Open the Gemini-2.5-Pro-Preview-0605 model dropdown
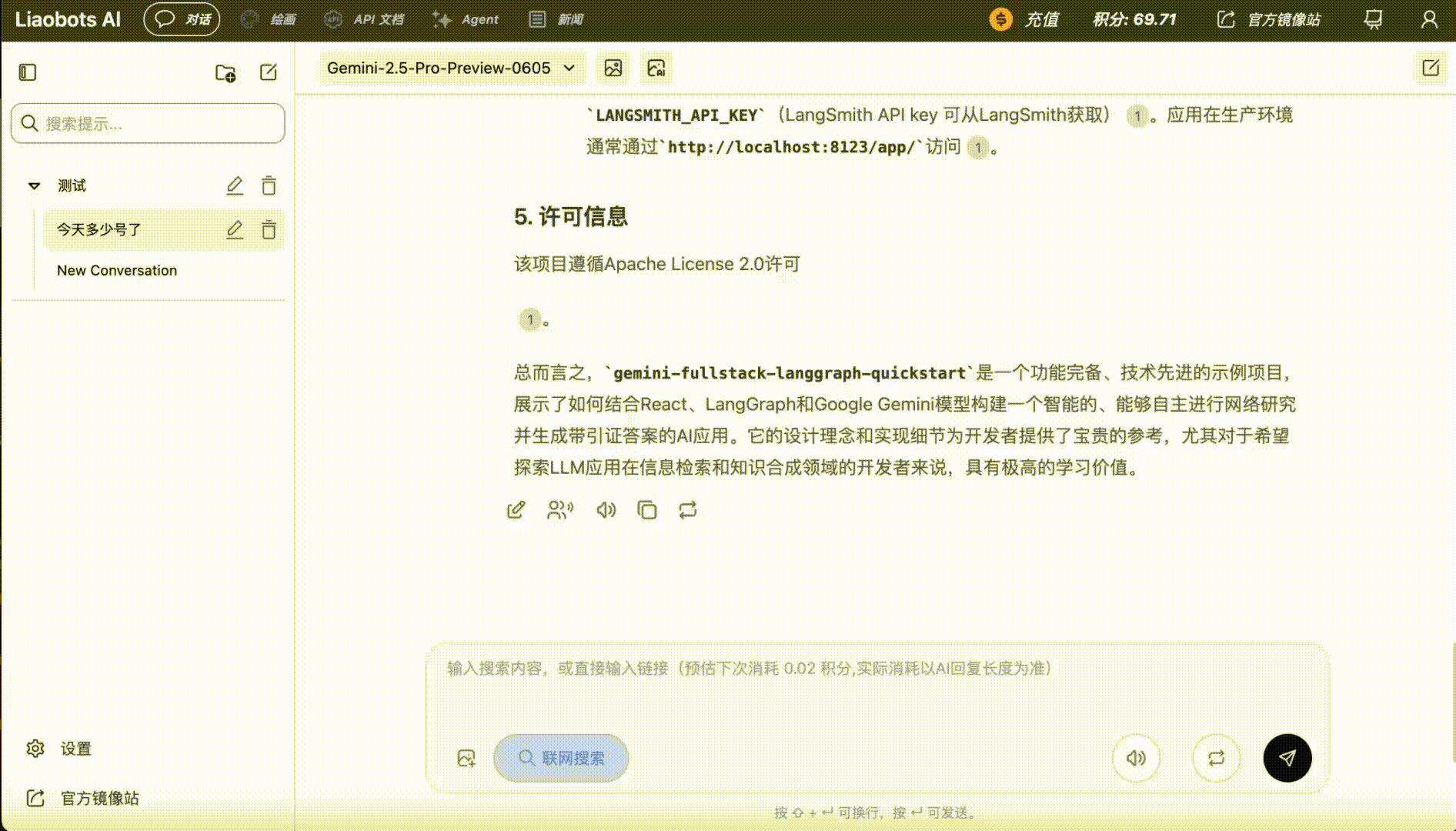This screenshot has height=831, width=1456. [450, 68]
